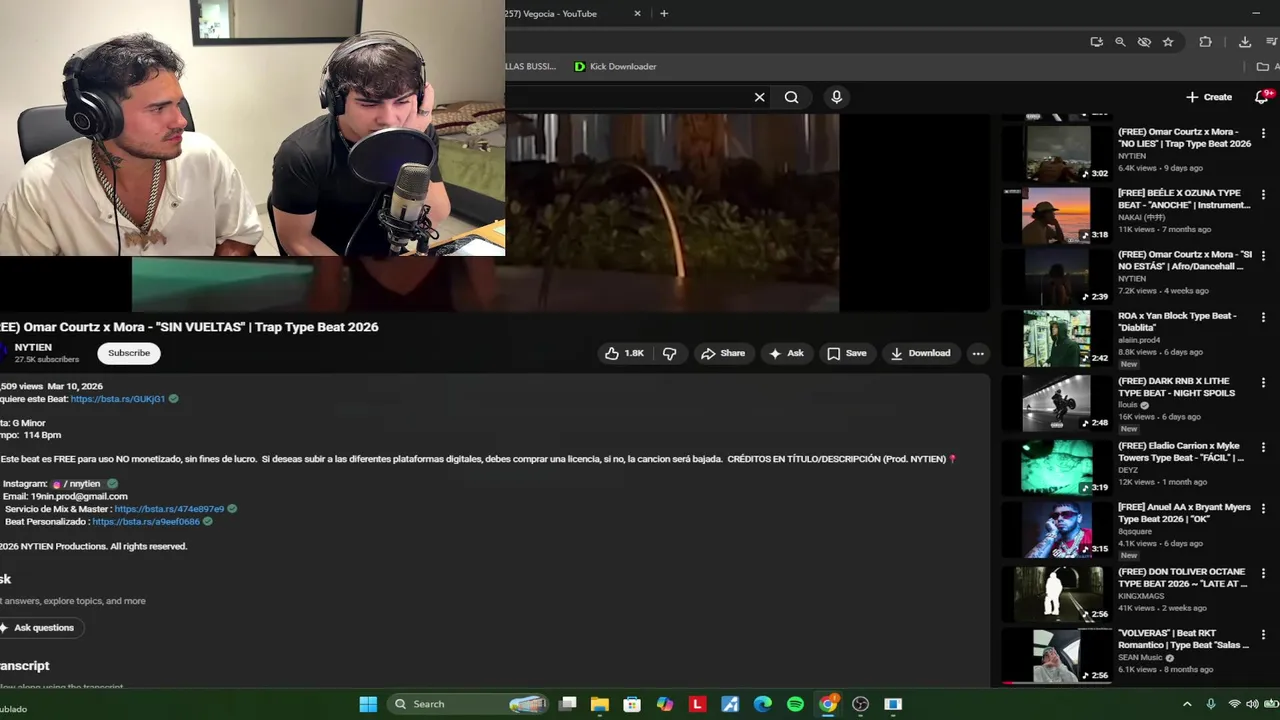Open options menu for SI NO ESTÁS video

[1263, 256]
